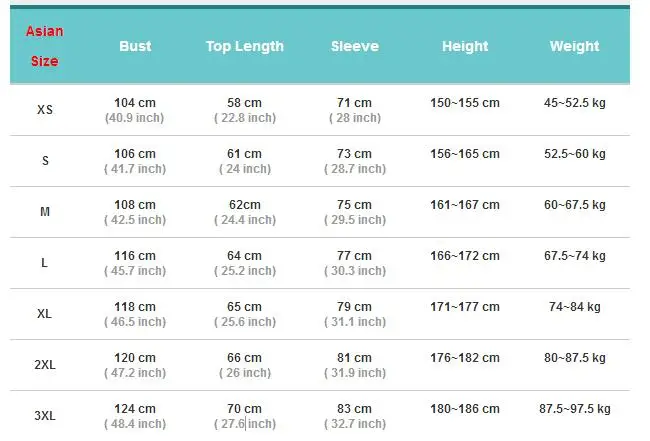Click the Sleeve column header

point(354,46)
